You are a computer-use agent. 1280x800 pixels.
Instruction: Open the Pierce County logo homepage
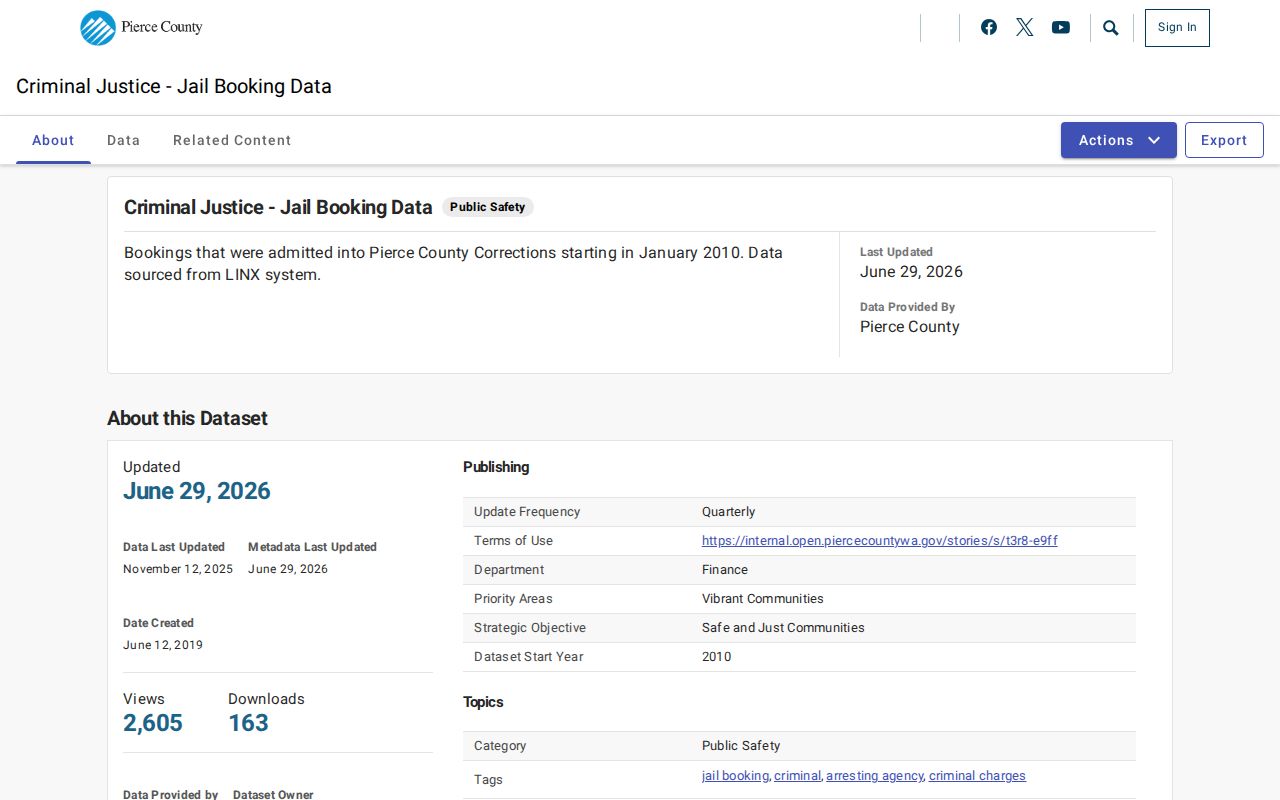(x=141, y=28)
